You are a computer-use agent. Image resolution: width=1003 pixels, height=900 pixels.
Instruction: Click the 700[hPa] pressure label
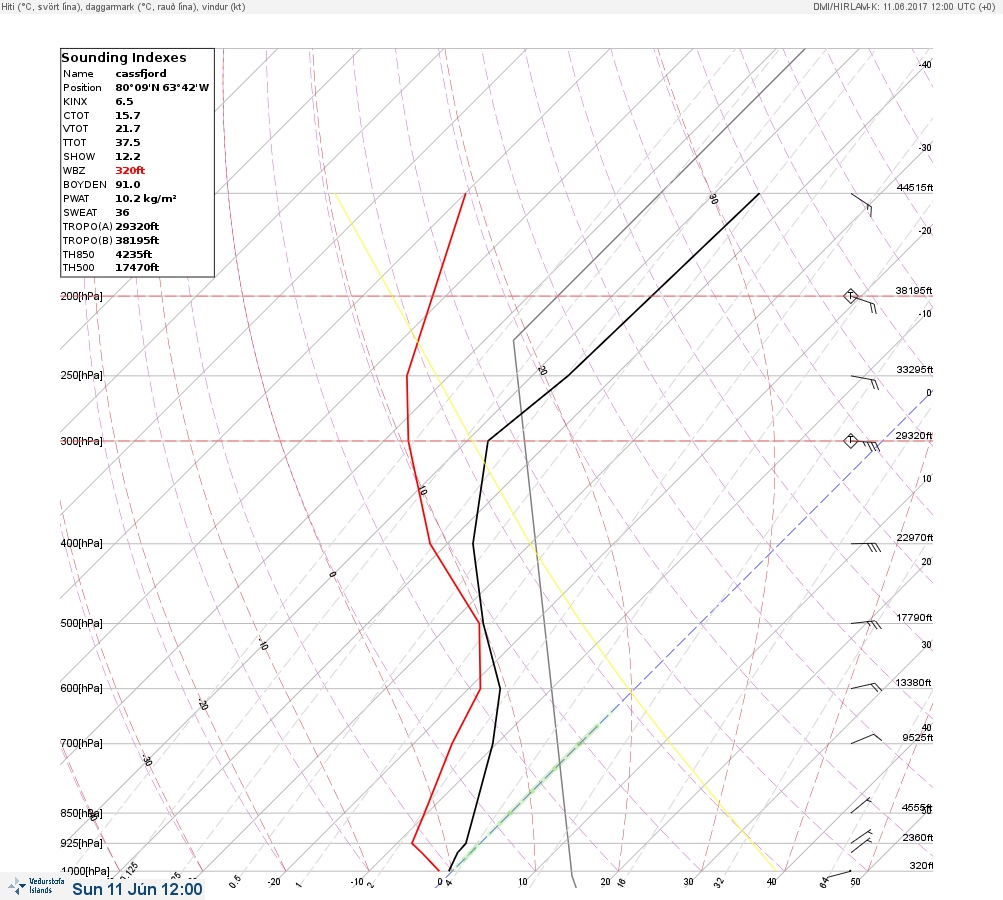[x=81, y=743]
